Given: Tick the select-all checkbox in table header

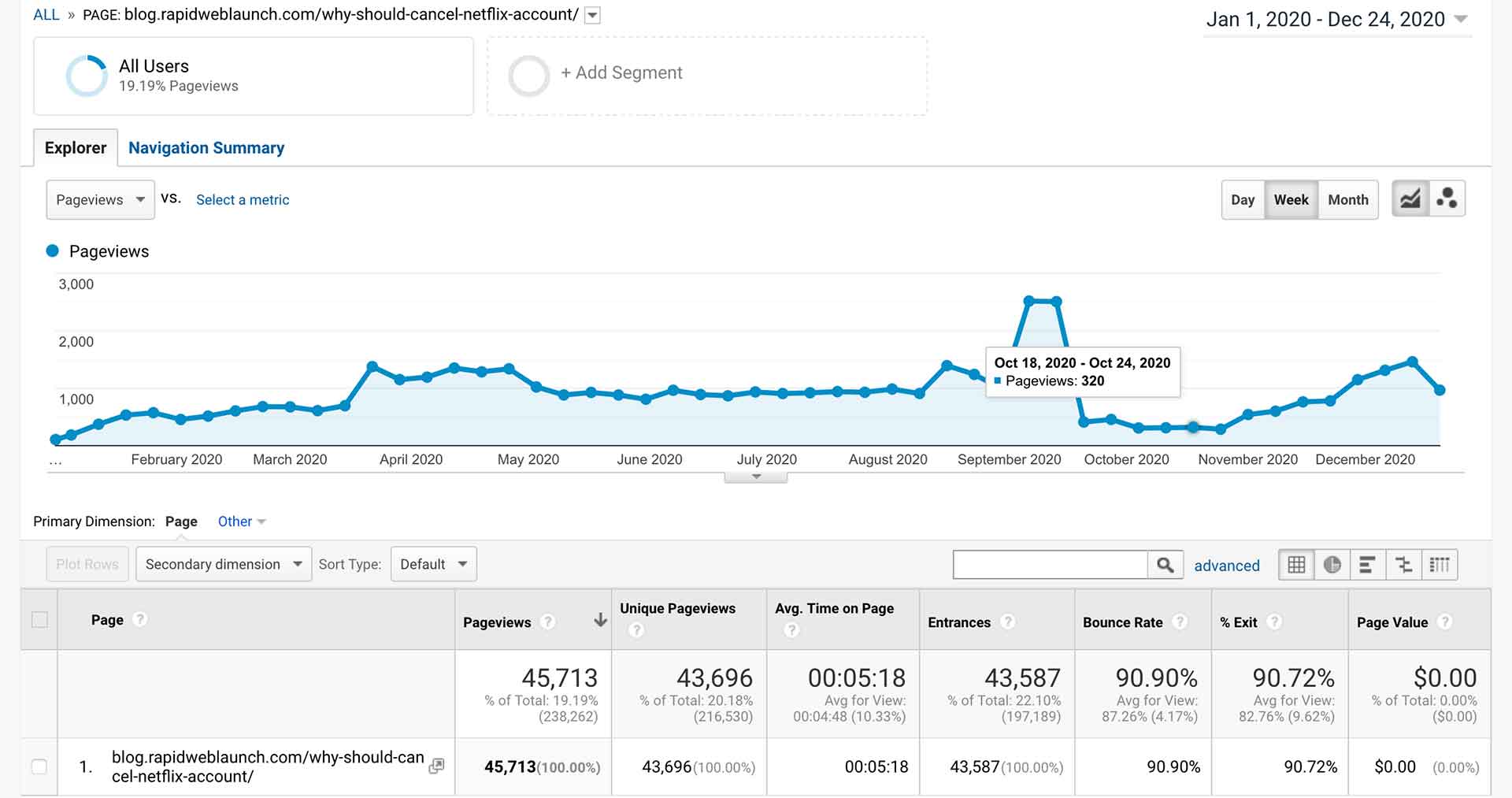Looking at the screenshot, I should point(39,619).
